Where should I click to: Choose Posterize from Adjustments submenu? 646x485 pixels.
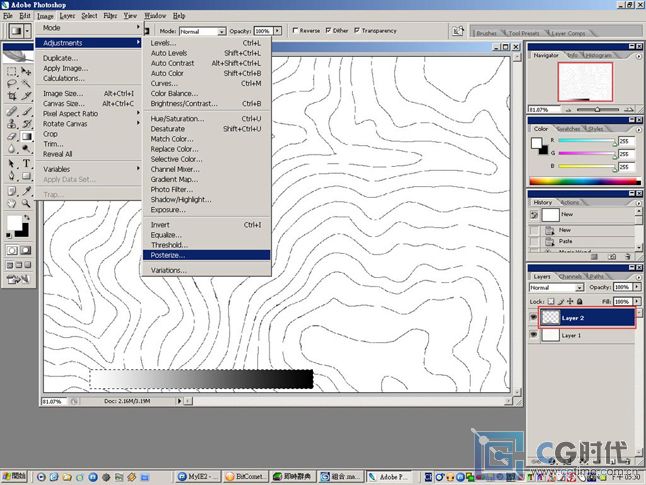click(207, 255)
